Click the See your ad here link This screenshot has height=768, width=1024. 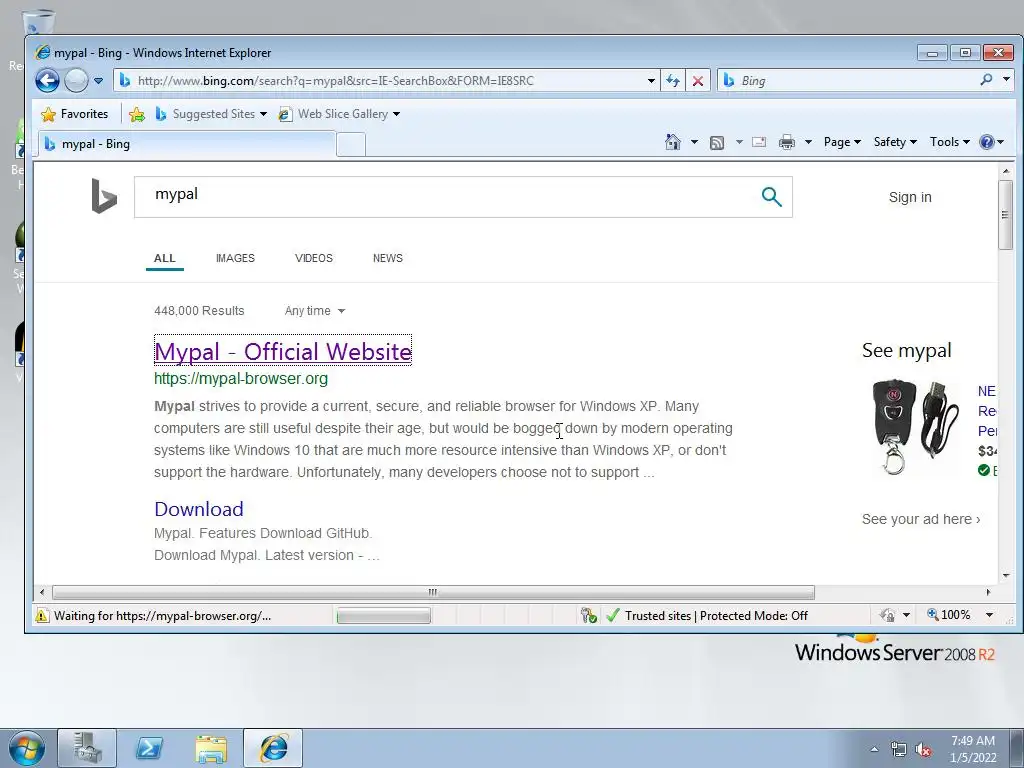pyautogui.click(x=921, y=520)
